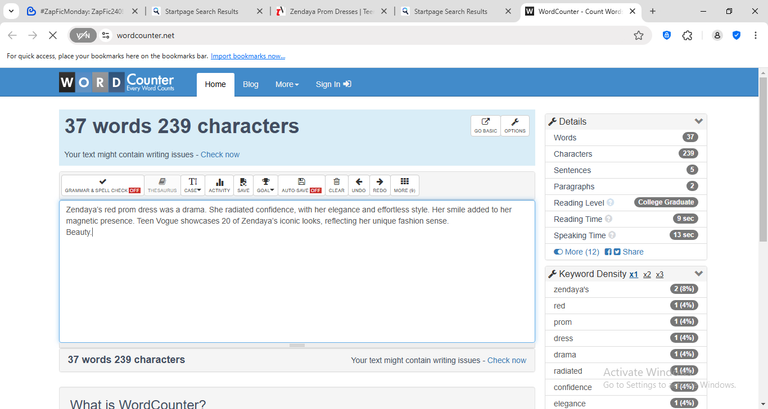Open a new browser tab
The height and width of the screenshot is (409, 768).
[x=652, y=11]
